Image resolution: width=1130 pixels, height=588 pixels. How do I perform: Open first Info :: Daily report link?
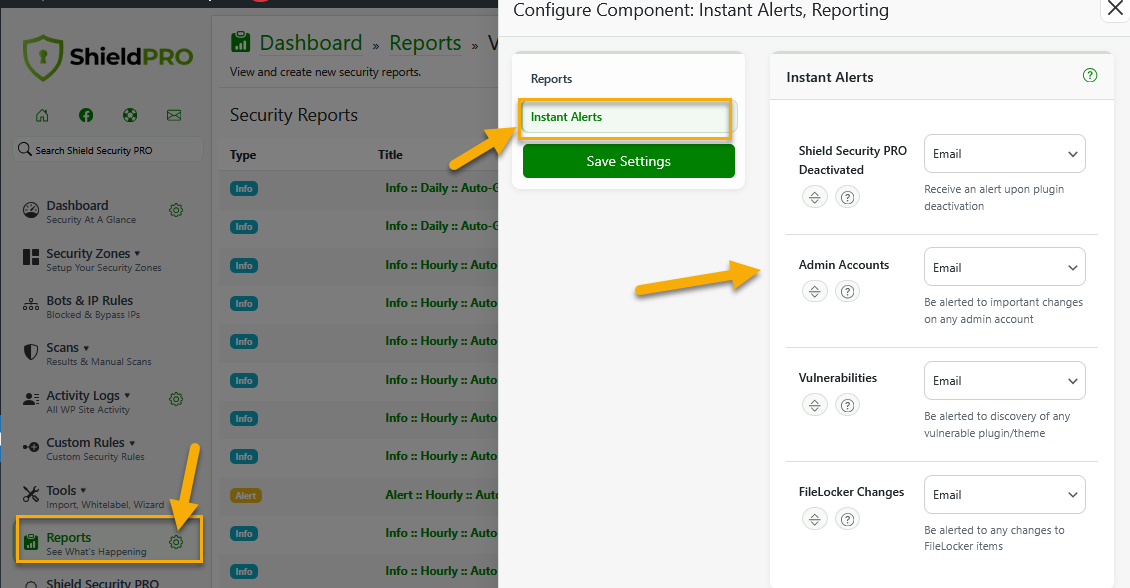[441, 188]
